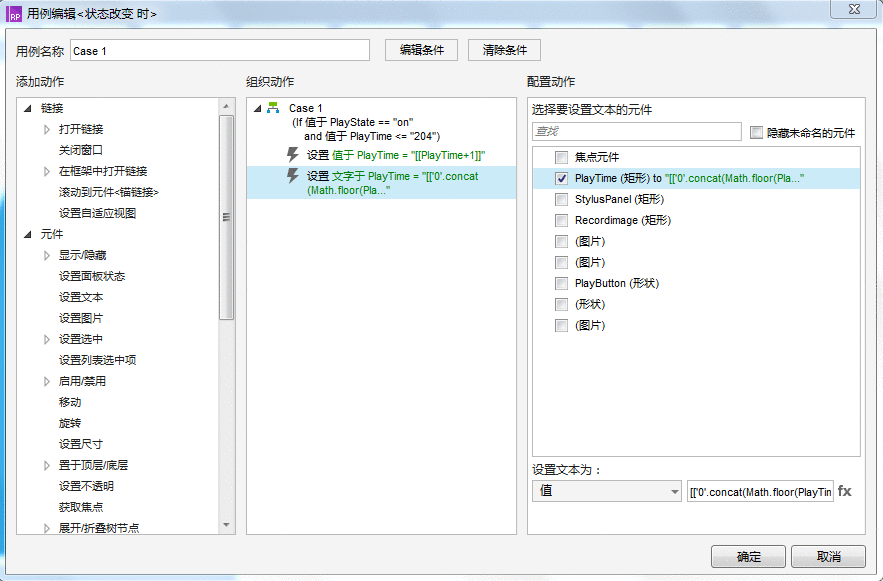
Task: Collapse the Case 1 tree node
Action: [258, 108]
